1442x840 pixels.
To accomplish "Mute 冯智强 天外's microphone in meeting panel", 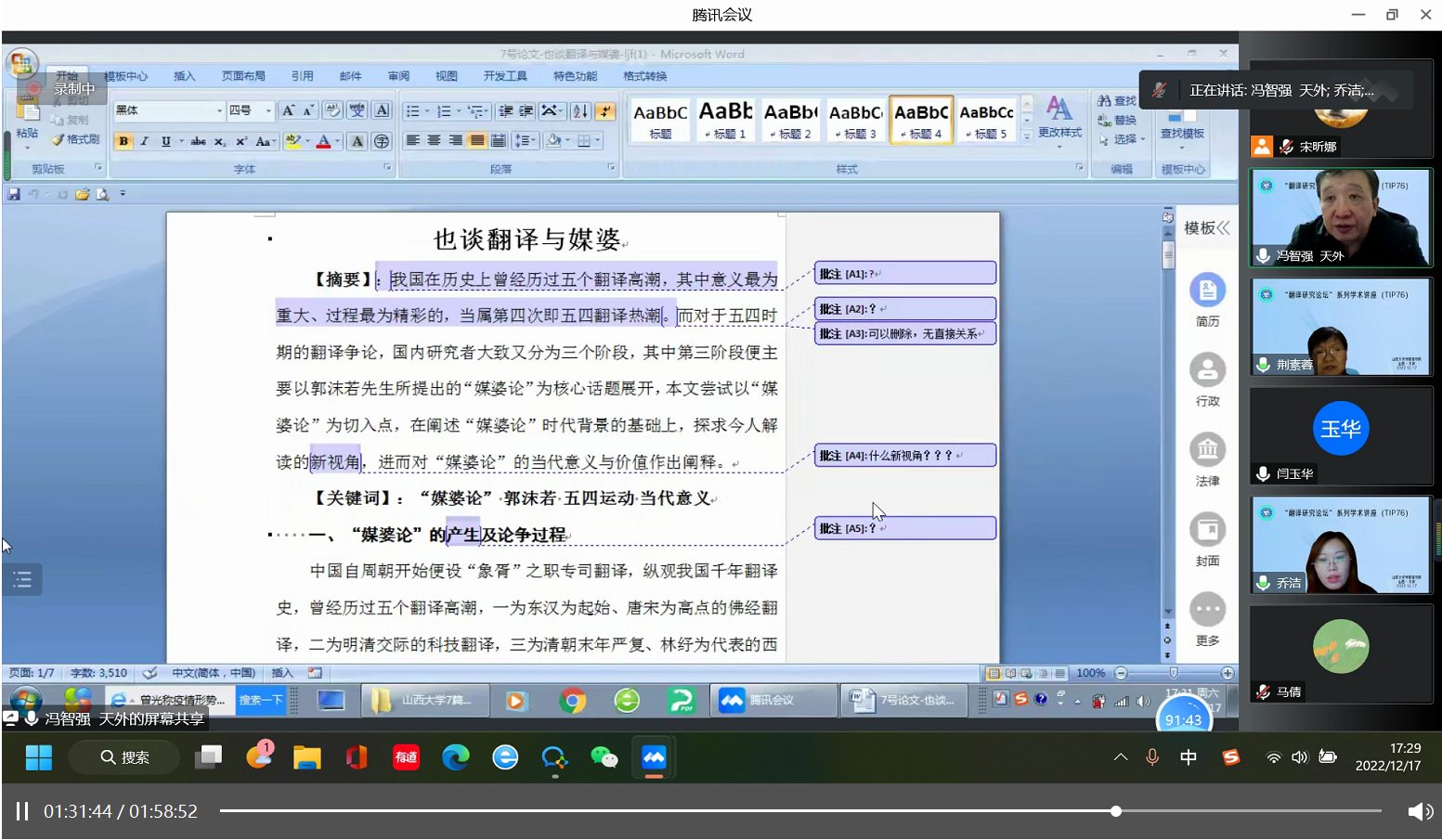I will pos(1263,255).
